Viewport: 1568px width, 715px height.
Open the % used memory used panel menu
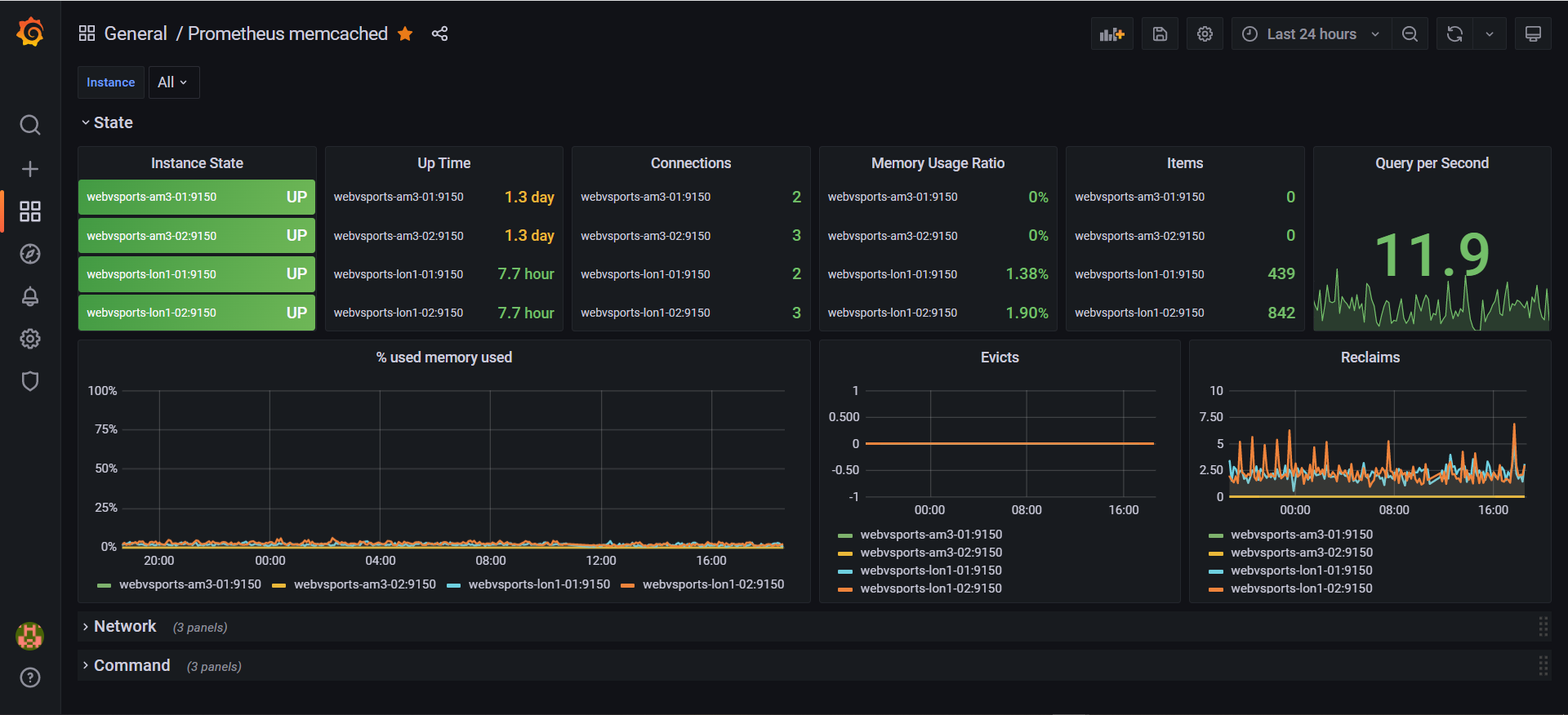(444, 357)
